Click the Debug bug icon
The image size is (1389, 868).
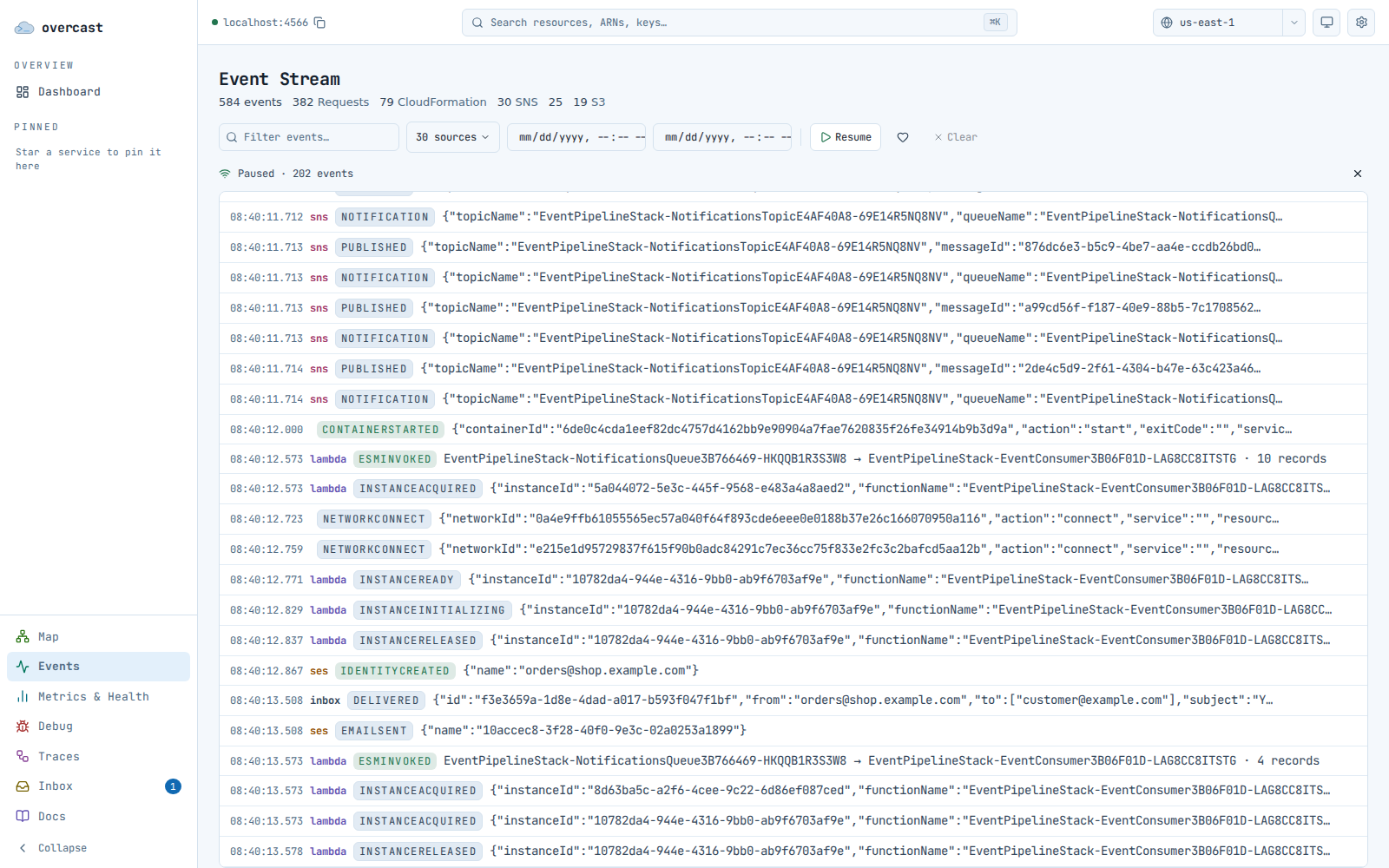coord(23,727)
